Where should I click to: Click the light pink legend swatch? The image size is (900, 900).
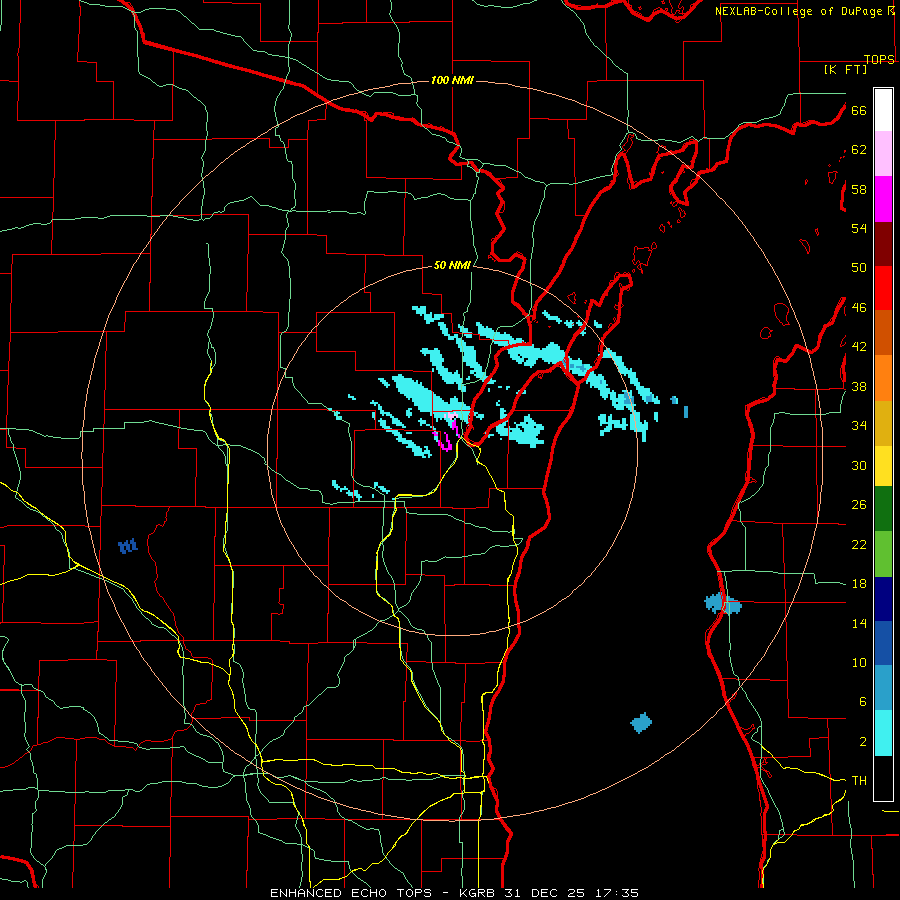883,153
